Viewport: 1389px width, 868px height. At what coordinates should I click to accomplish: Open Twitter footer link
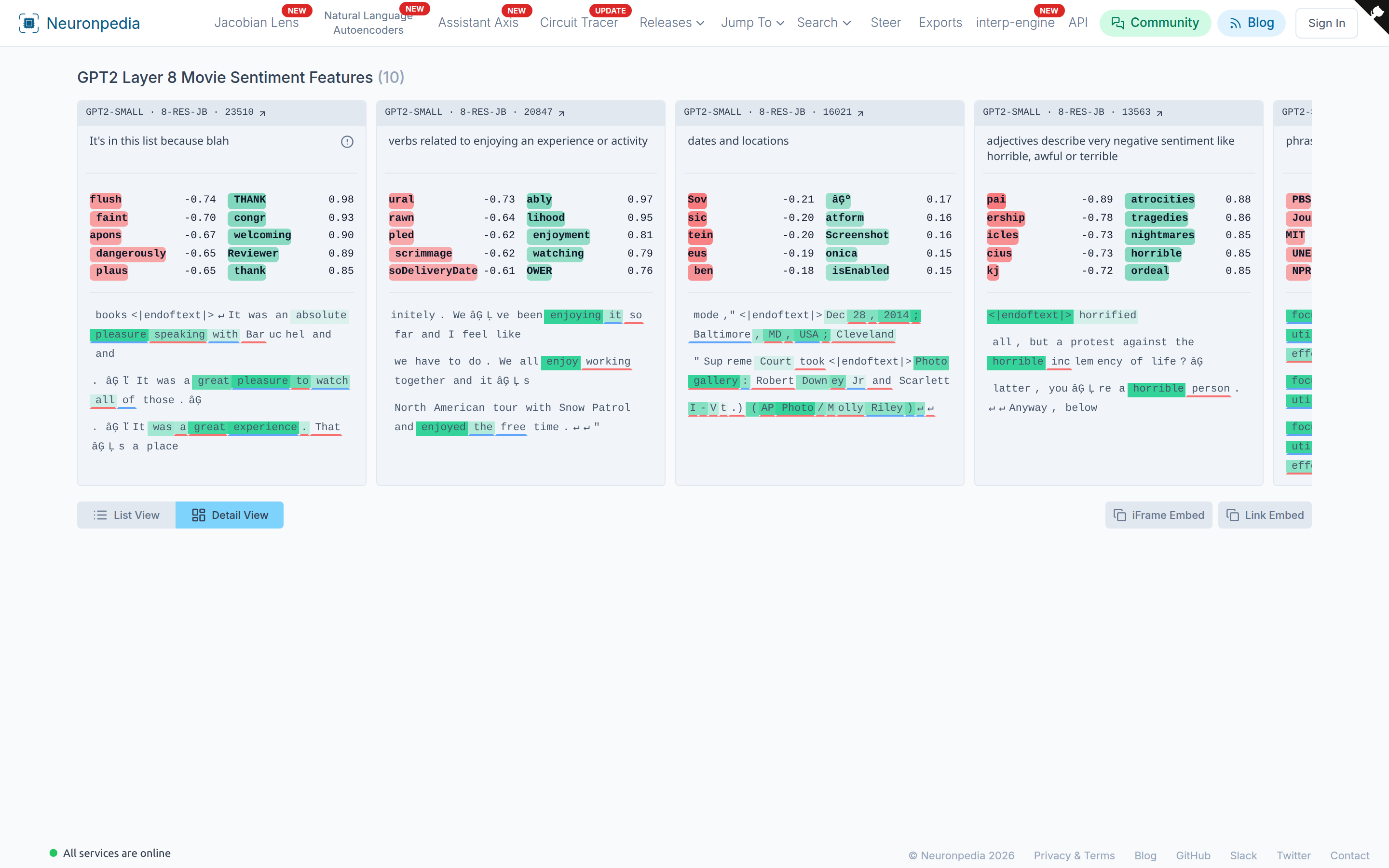[x=1294, y=855]
